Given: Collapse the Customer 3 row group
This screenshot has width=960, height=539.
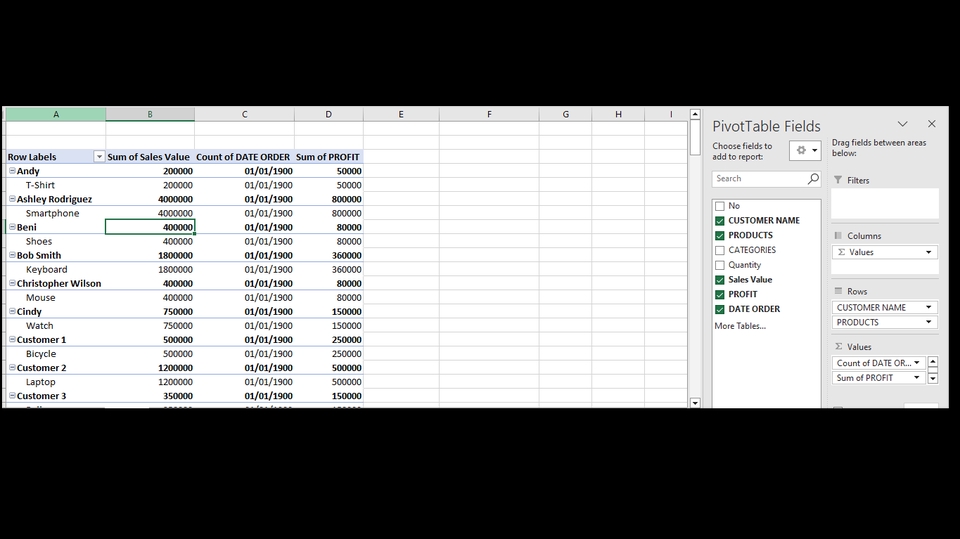Looking at the screenshot, I should [12, 396].
